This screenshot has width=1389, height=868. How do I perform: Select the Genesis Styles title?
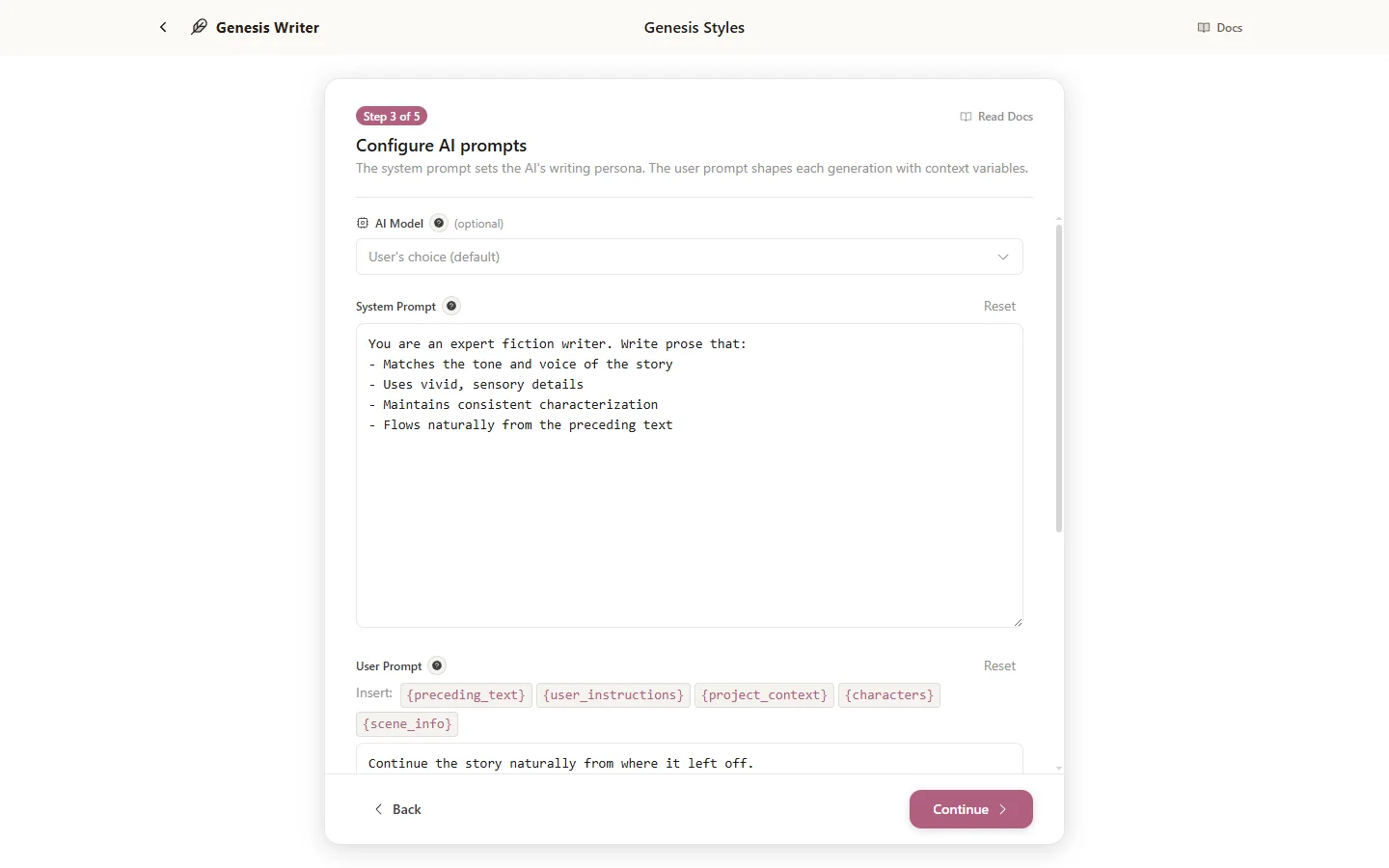(x=694, y=27)
